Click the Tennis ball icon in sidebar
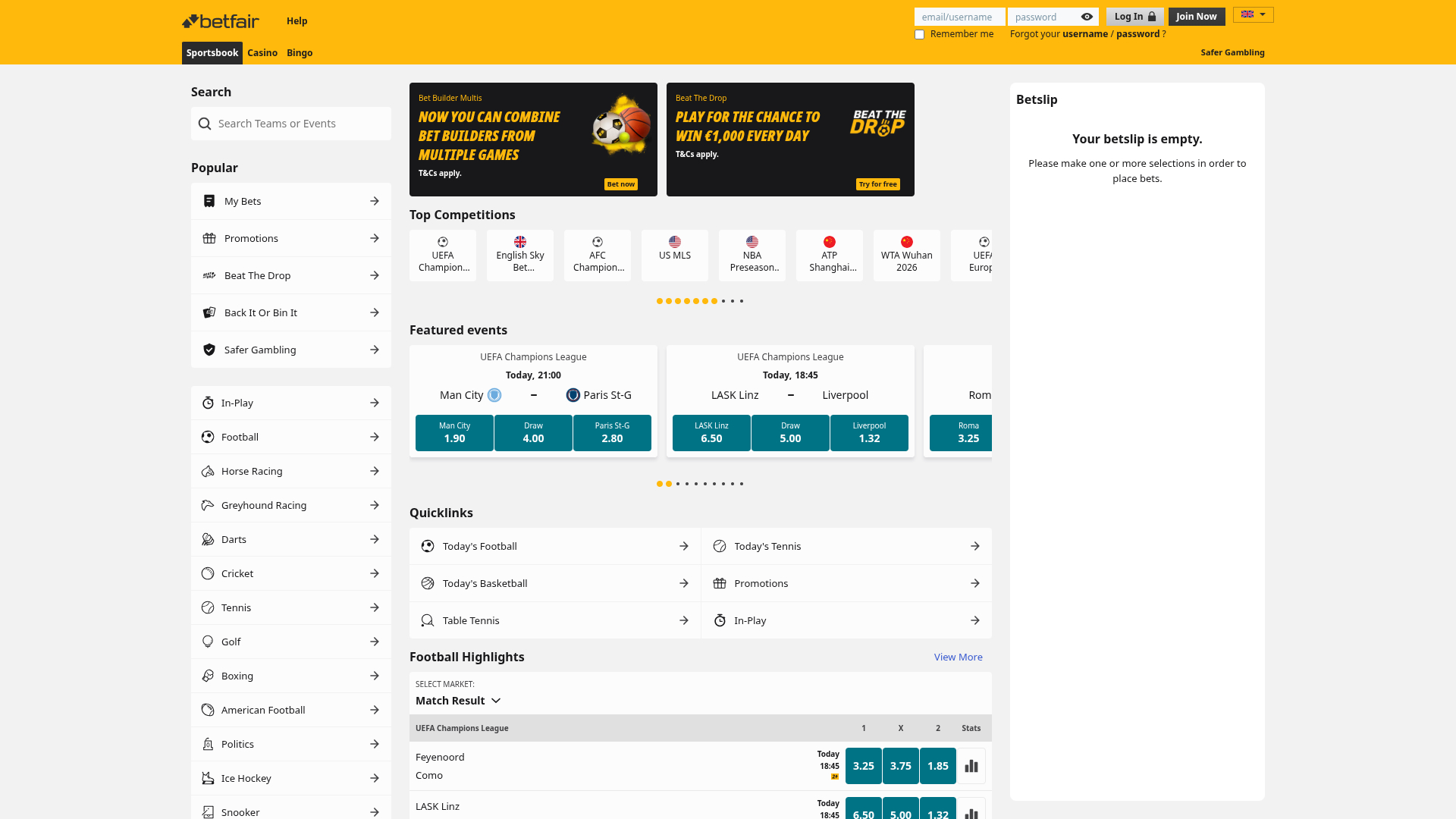The height and width of the screenshot is (819, 1456). click(208, 607)
